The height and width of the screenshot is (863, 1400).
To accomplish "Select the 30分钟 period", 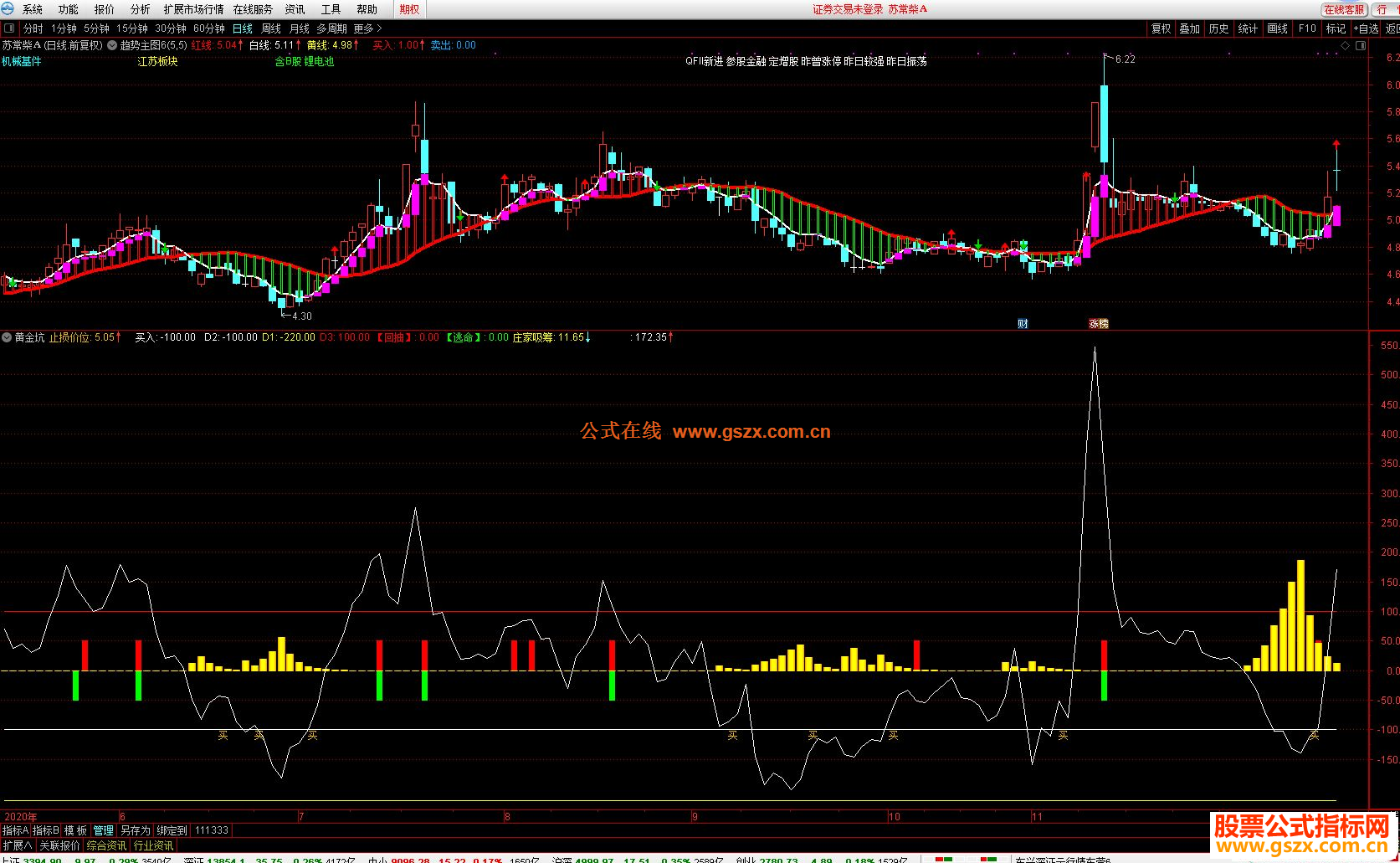I will coord(171,28).
